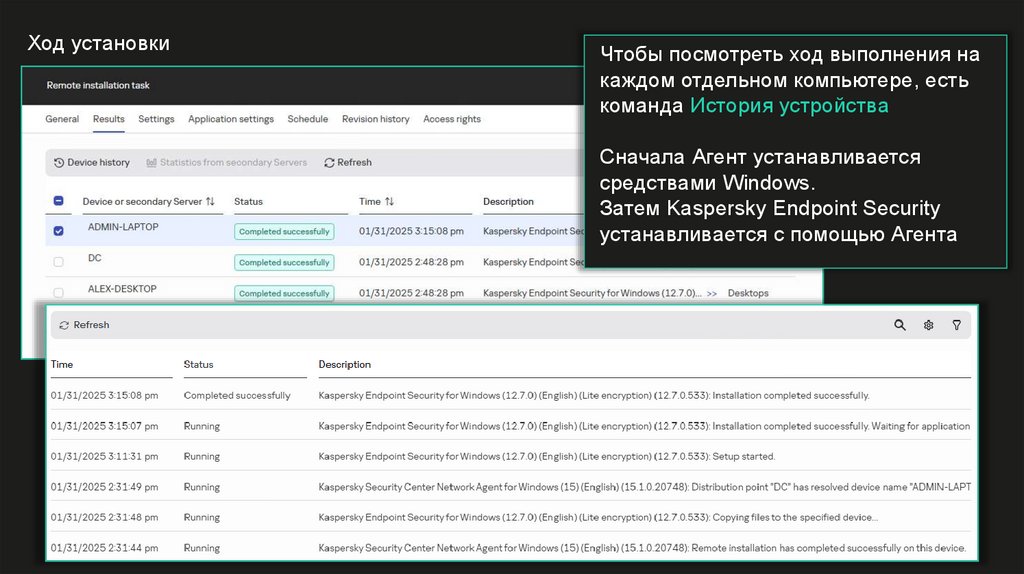Click the Status column header in device history
This screenshot has width=1024, height=574.
point(199,364)
